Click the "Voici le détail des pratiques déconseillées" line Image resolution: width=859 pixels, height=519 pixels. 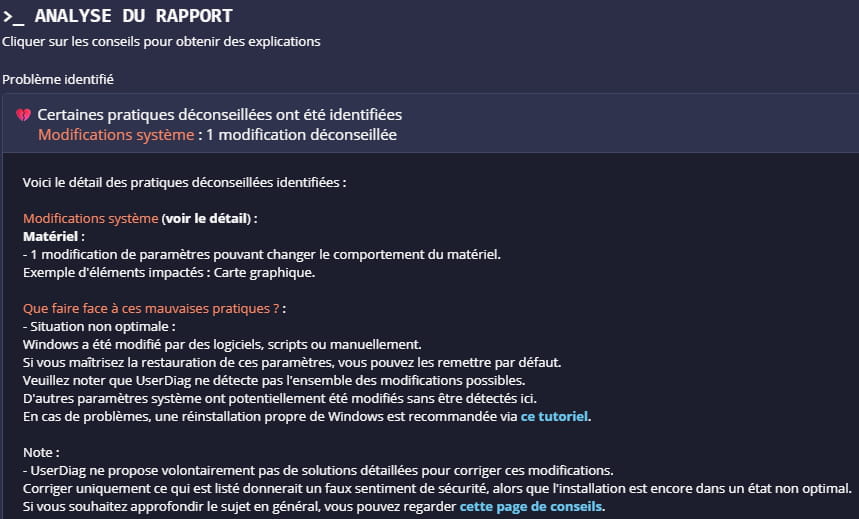click(184, 183)
